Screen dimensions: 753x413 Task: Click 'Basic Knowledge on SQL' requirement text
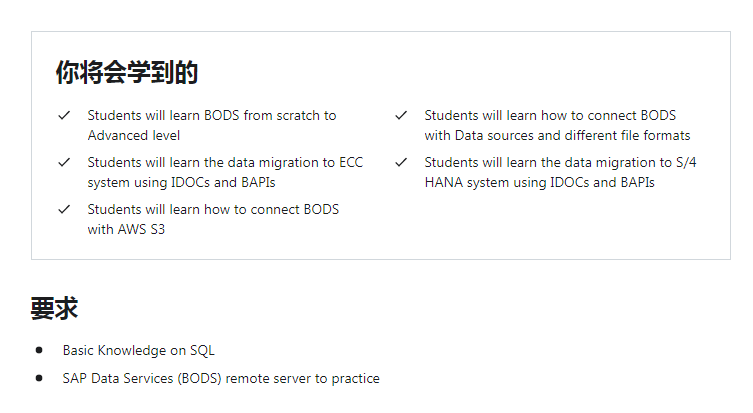click(139, 351)
